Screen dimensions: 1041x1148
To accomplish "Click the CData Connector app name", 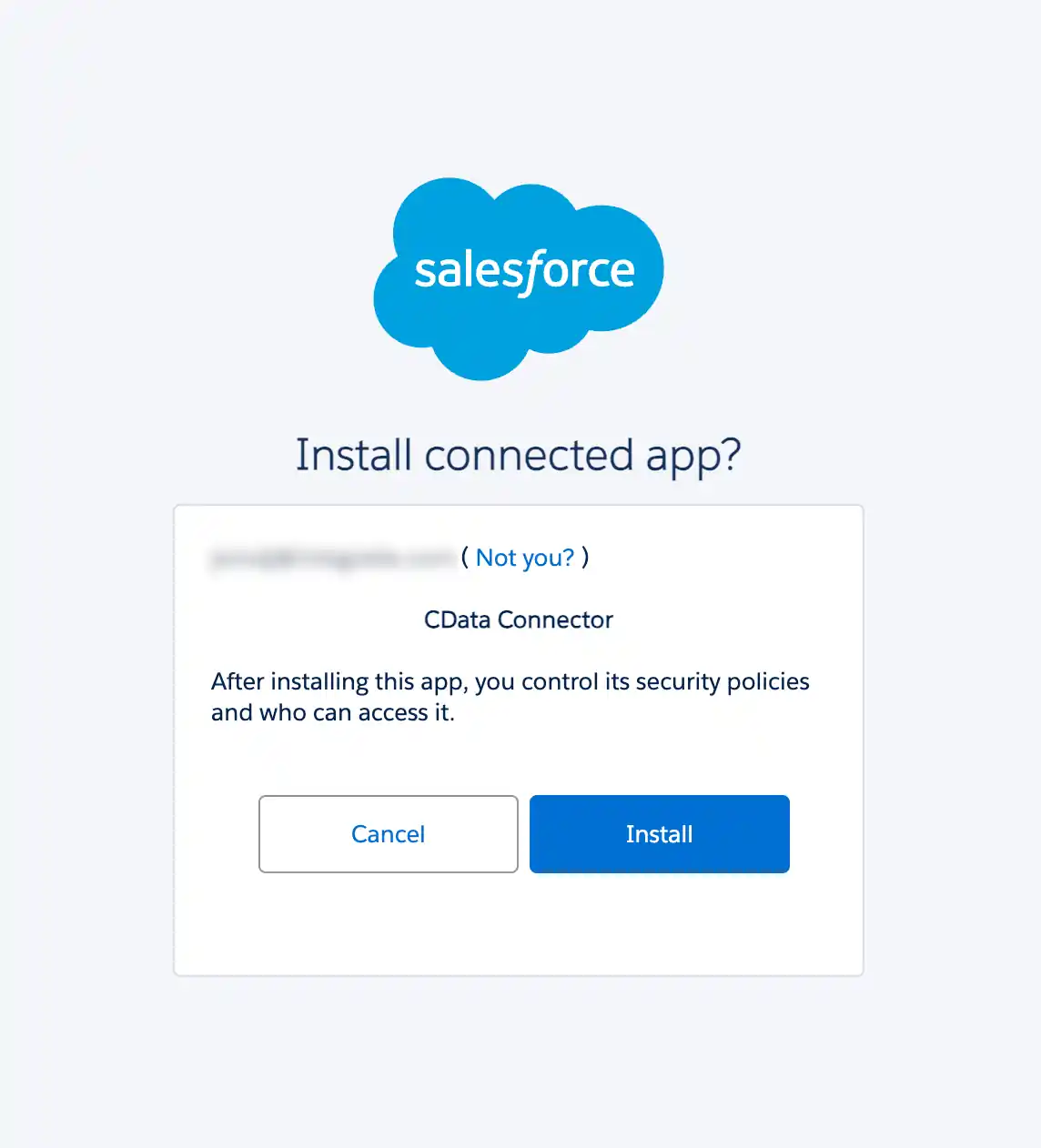I will (518, 619).
